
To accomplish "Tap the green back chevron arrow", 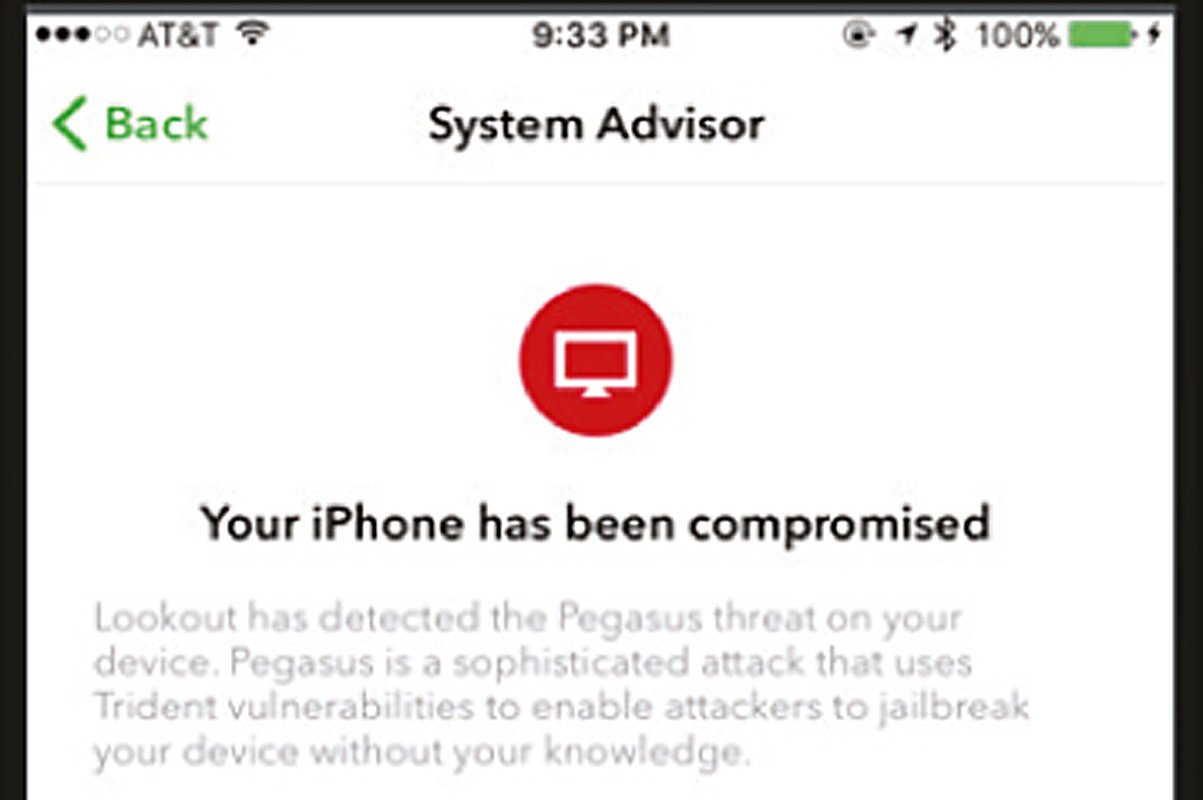I will (70, 125).
